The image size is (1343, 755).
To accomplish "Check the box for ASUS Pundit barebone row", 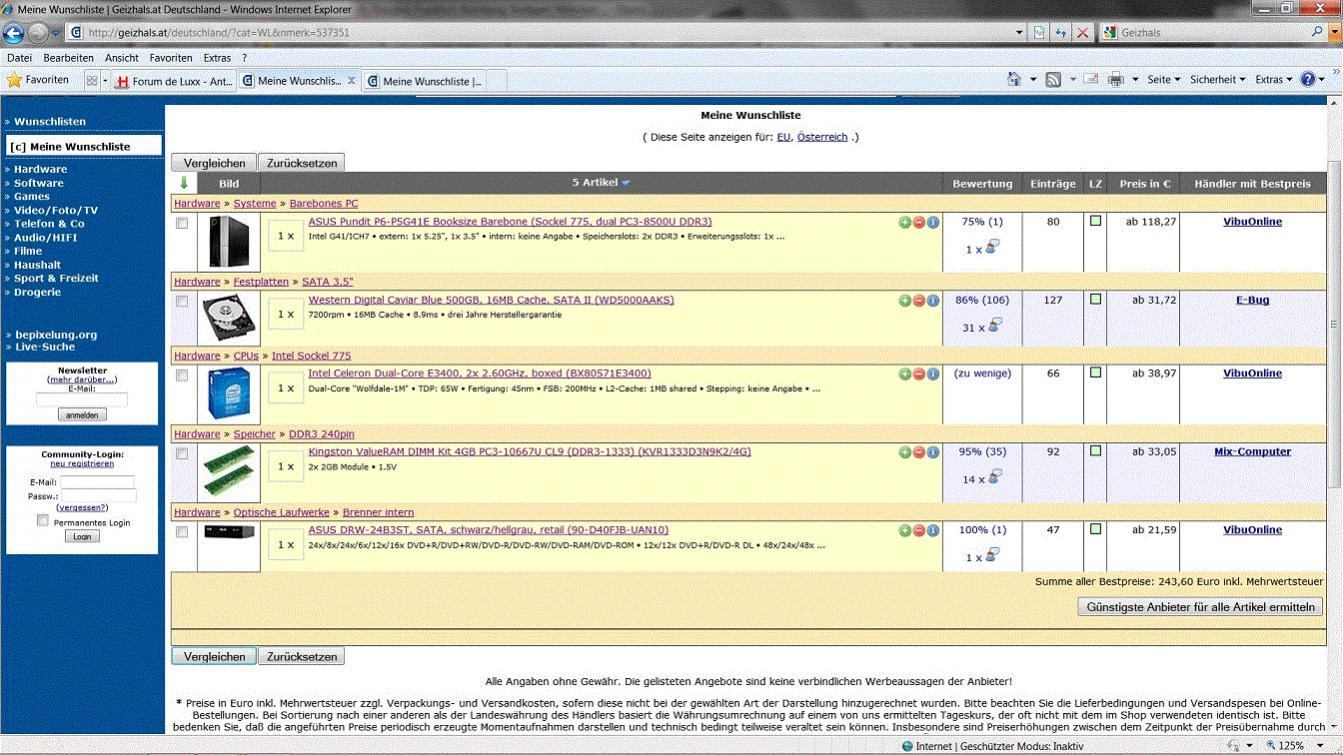I will 182,223.
